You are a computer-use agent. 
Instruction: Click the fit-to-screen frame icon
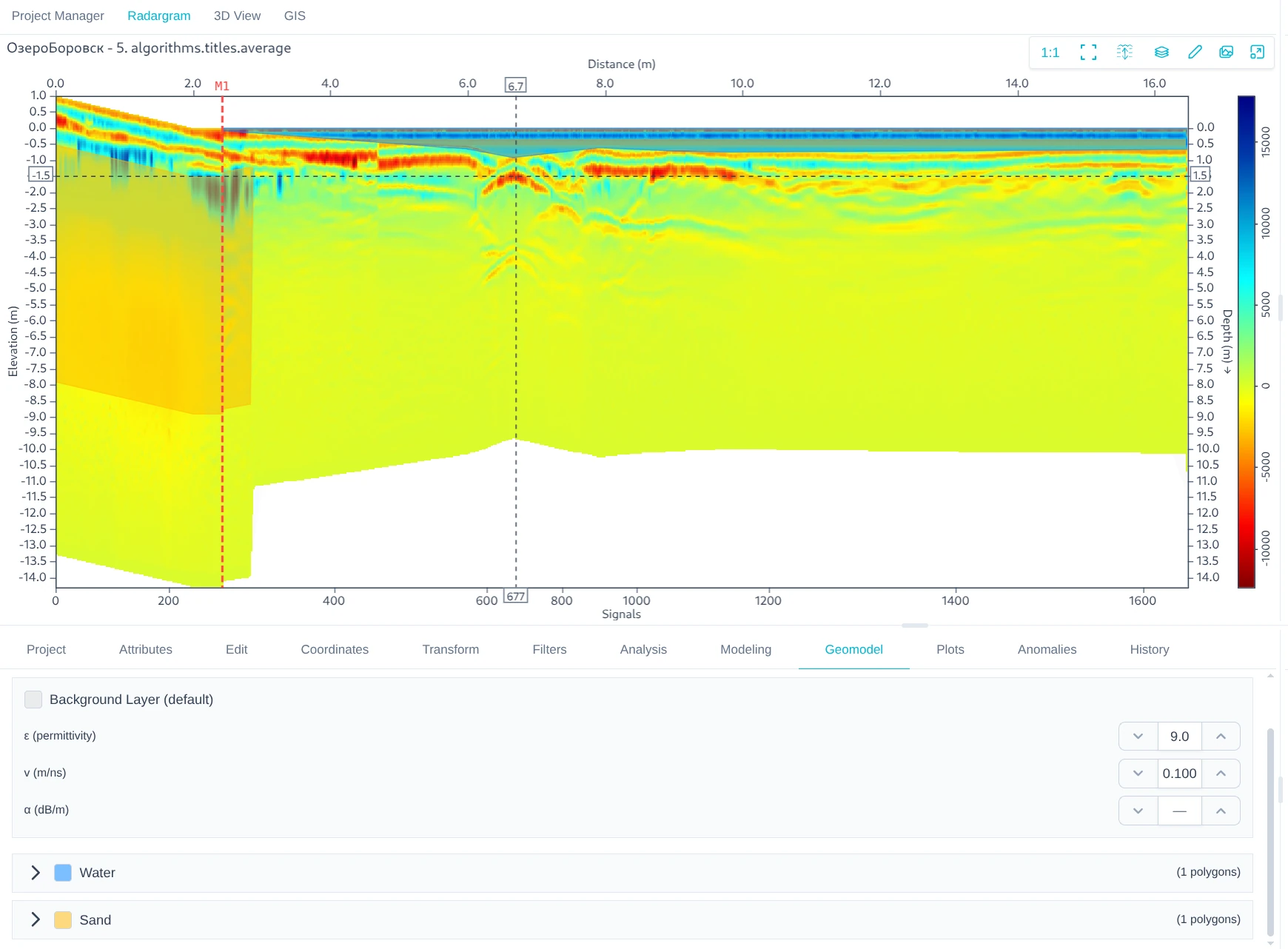(x=1088, y=53)
